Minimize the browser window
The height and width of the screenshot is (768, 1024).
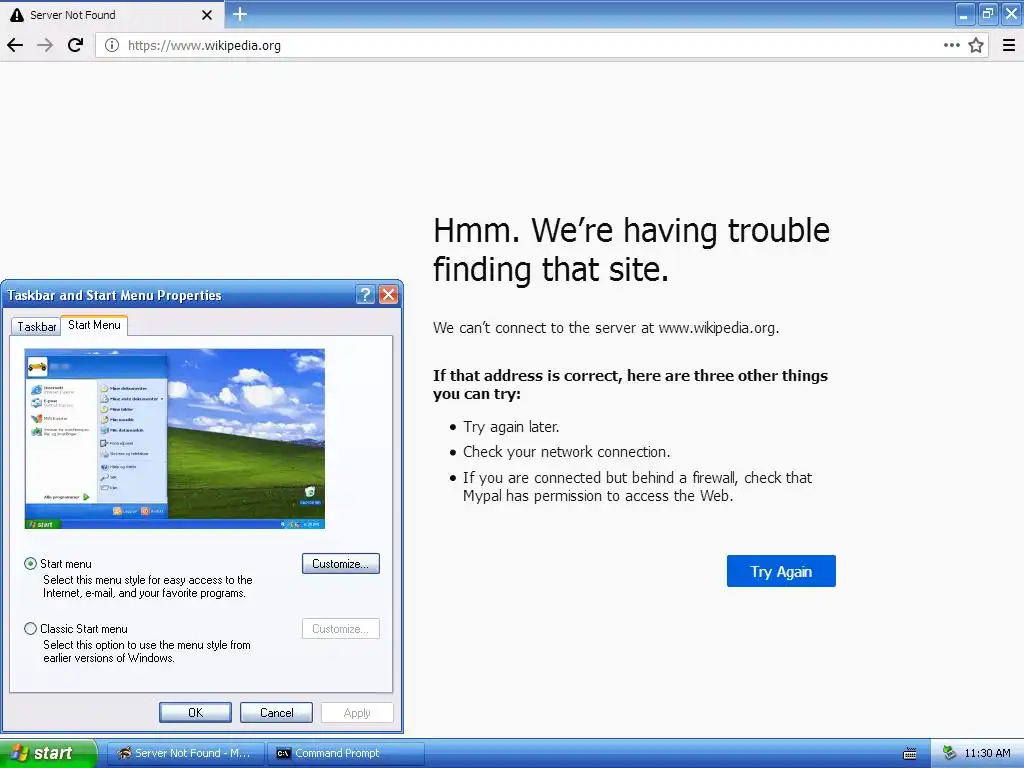965,14
